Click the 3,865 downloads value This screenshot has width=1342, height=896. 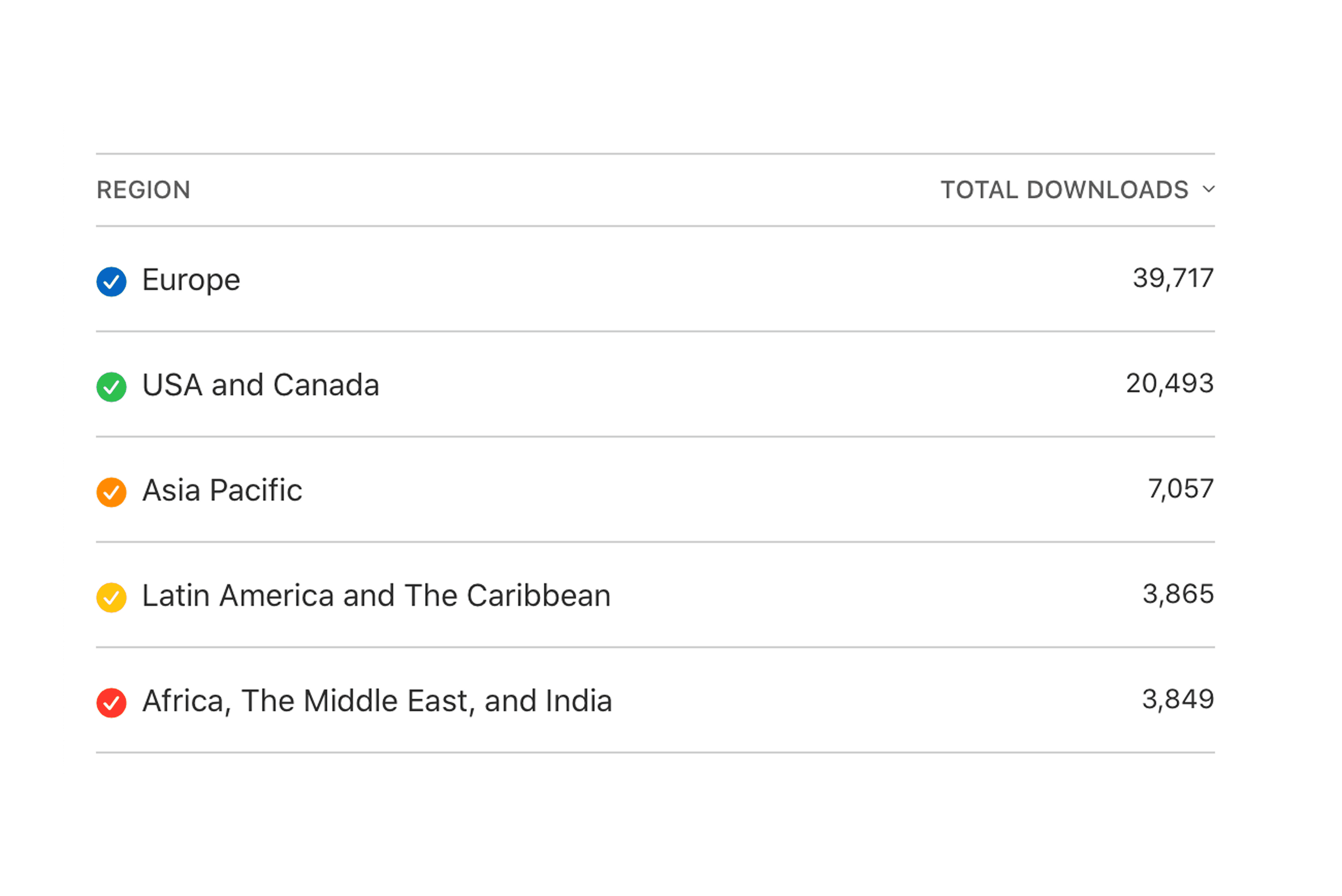click(x=1178, y=595)
